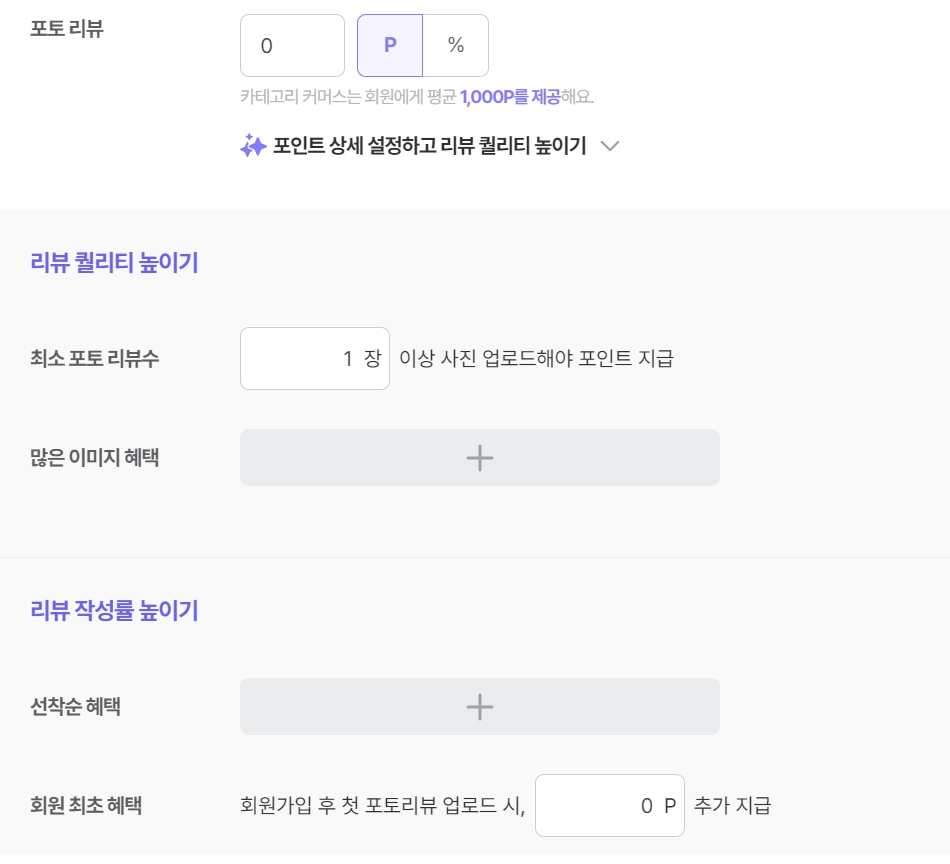Switch the point unit to %
The image size is (950, 864).
coord(456,46)
